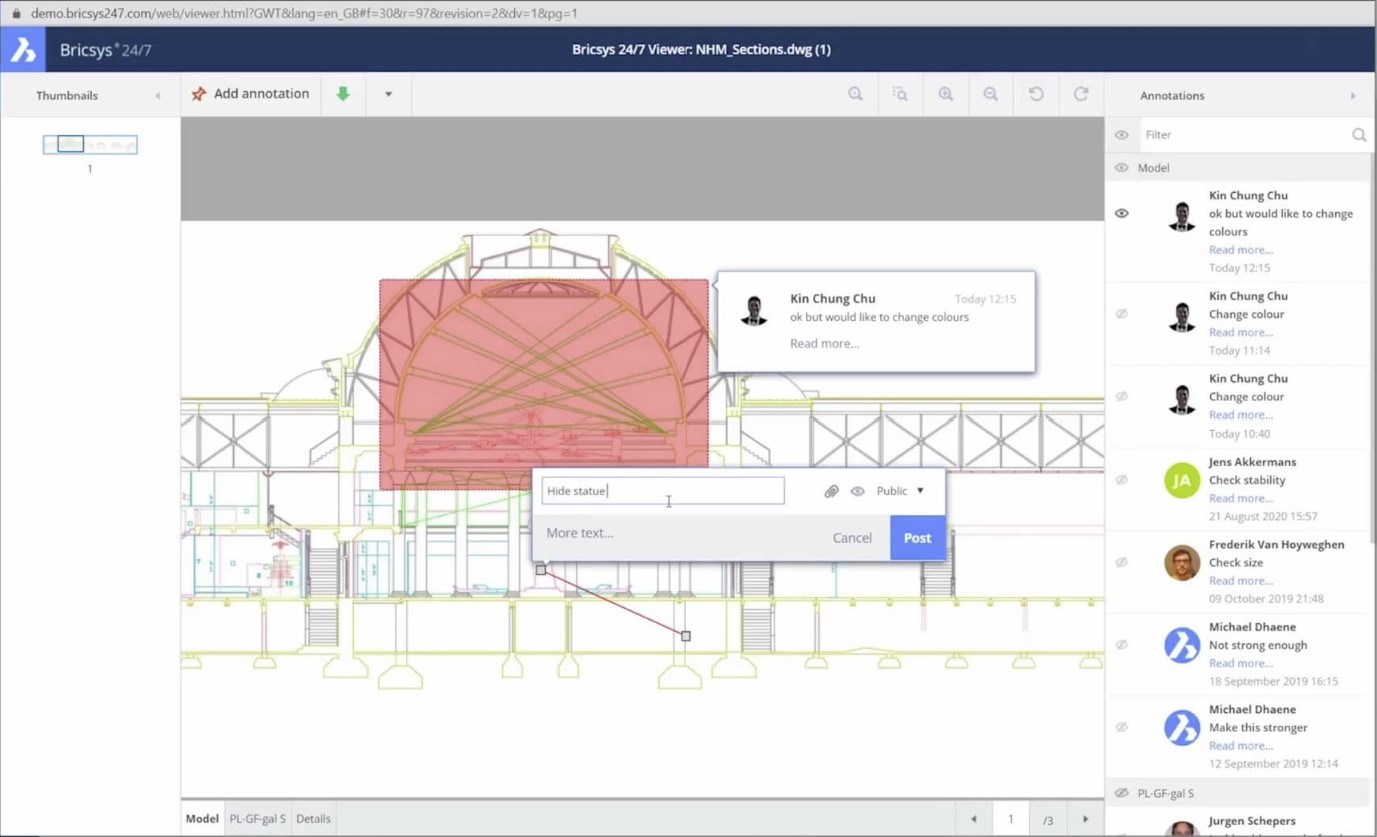Hide the 'ok but would like to change colours' annotation

[1122, 213]
